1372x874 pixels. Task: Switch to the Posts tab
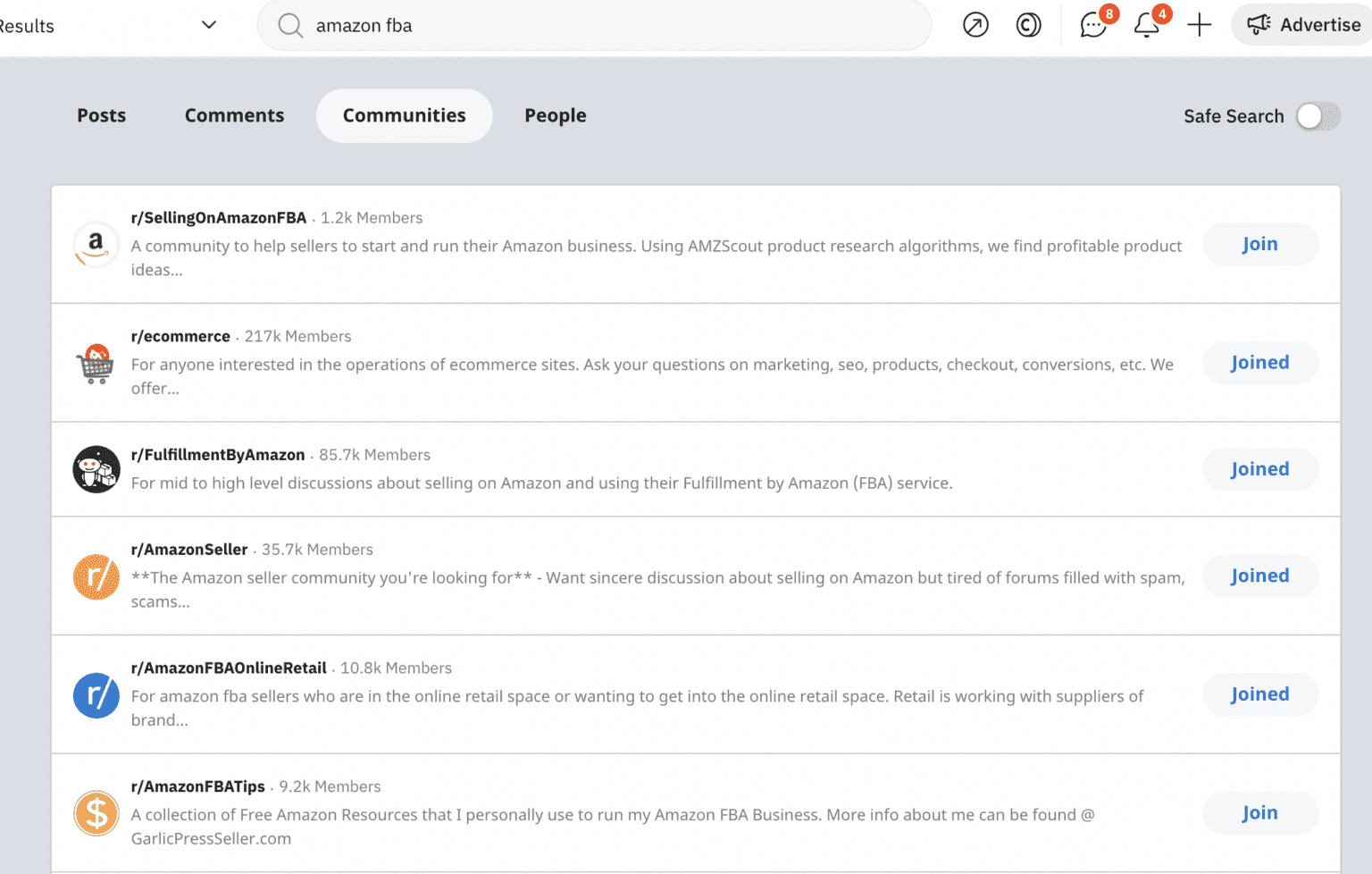click(101, 115)
